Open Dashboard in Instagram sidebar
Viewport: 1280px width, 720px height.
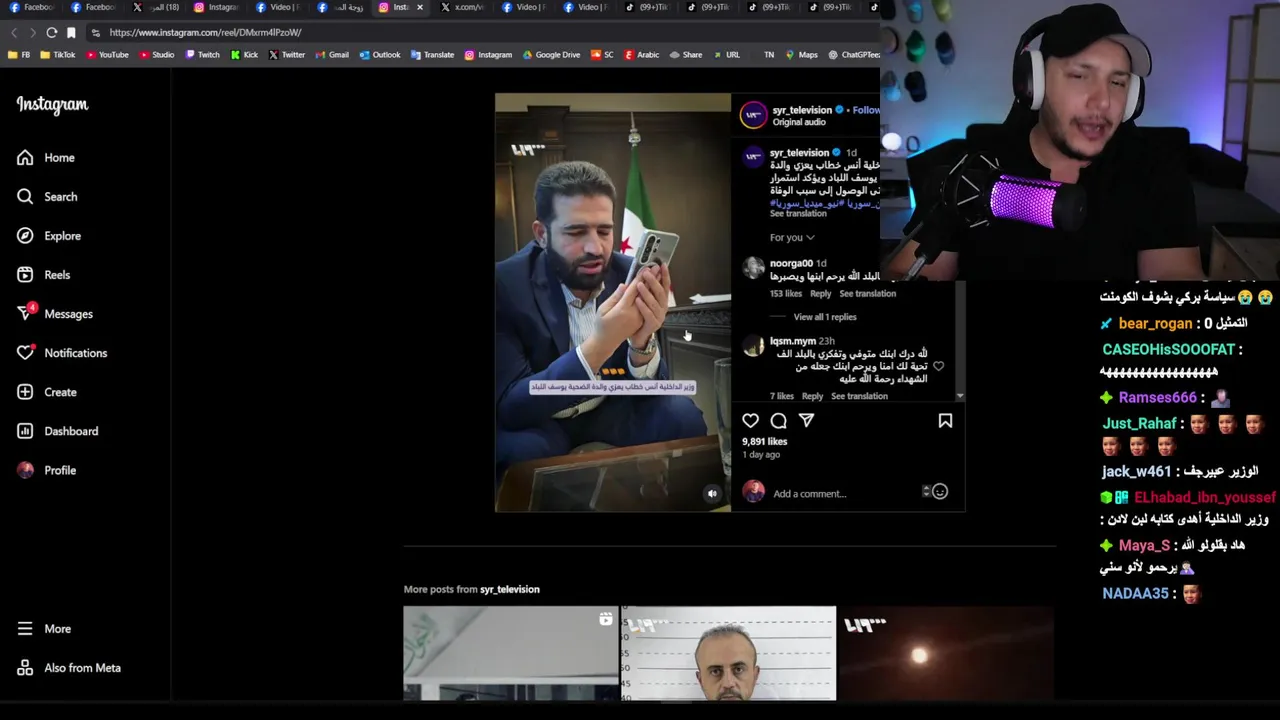pos(58,431)
